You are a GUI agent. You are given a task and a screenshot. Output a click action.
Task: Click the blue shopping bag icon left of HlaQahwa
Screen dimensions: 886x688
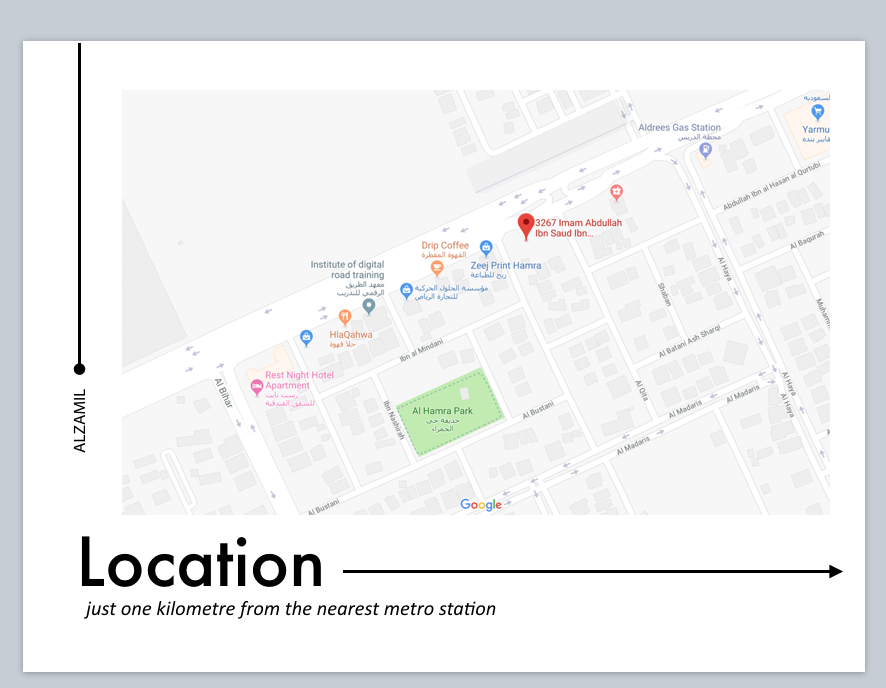click(306, 338)
